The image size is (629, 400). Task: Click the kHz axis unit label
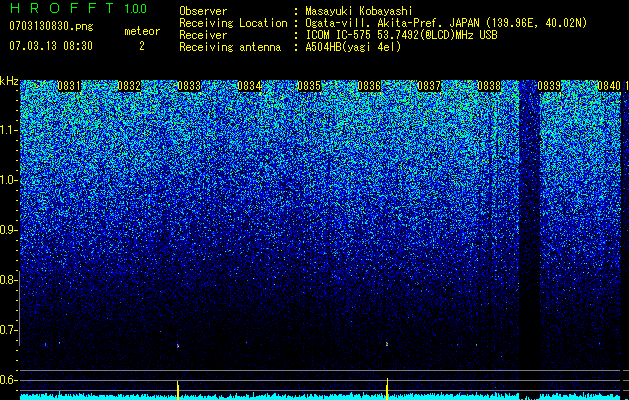[9, 81]
